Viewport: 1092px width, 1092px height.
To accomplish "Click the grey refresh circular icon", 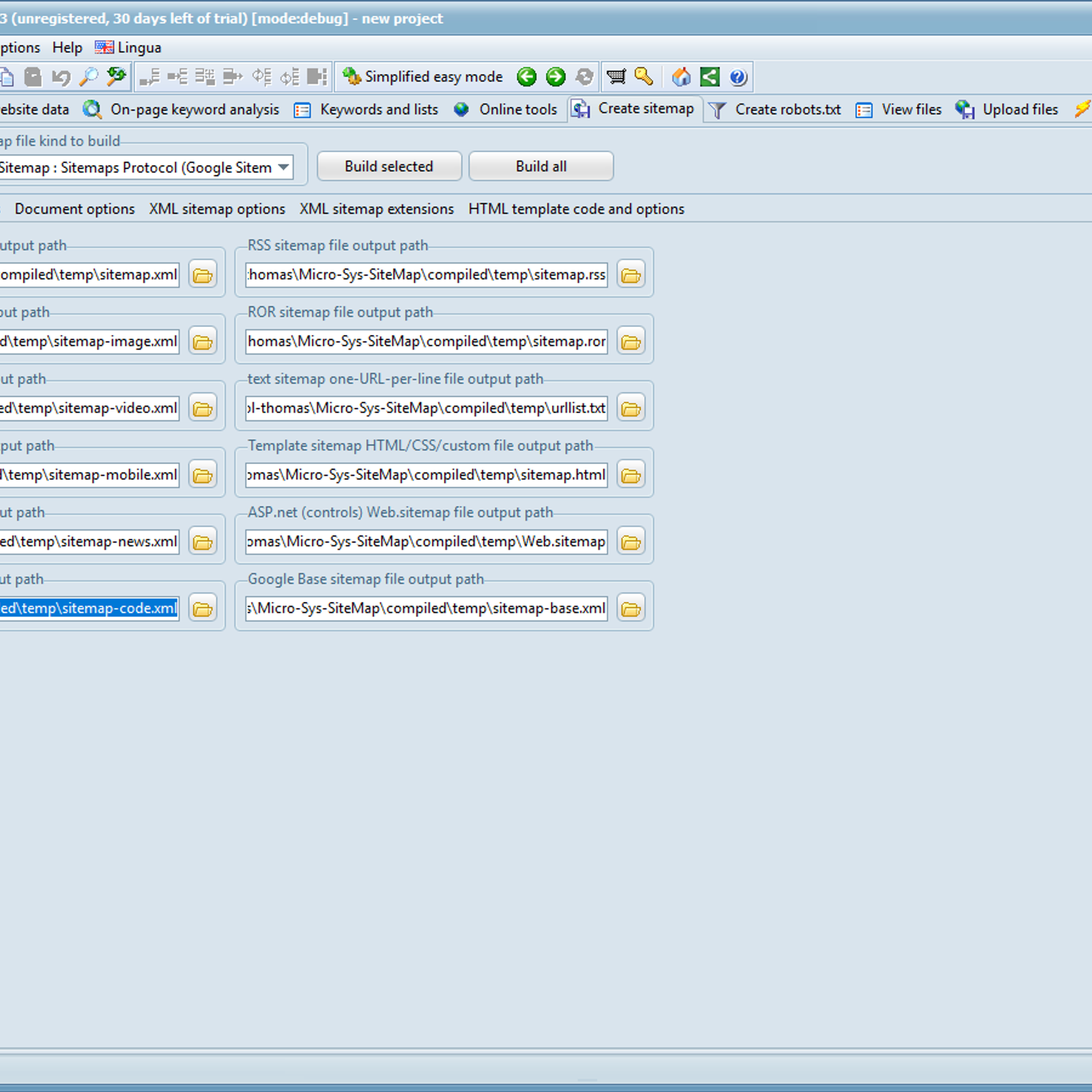I will click(584, 77).
